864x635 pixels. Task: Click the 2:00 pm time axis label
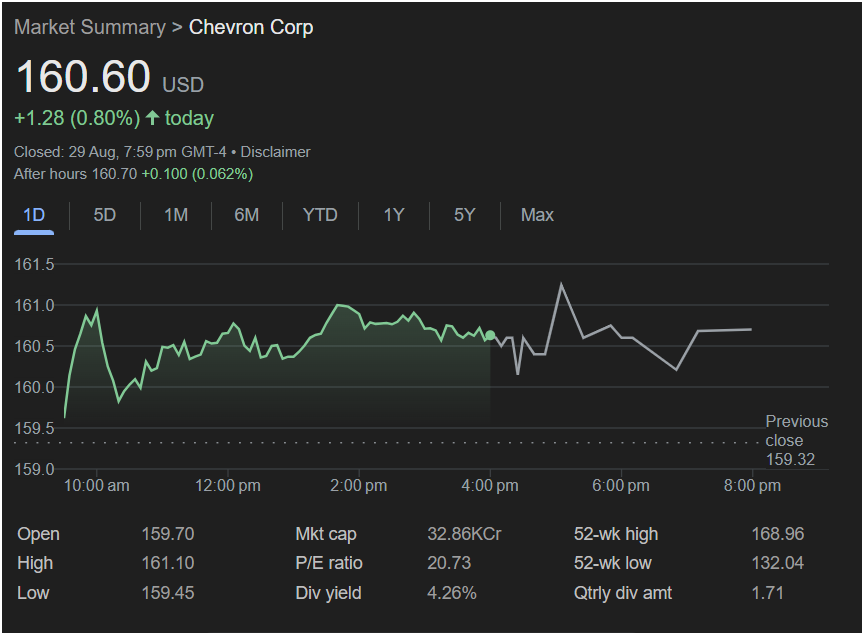coord(359,486)
